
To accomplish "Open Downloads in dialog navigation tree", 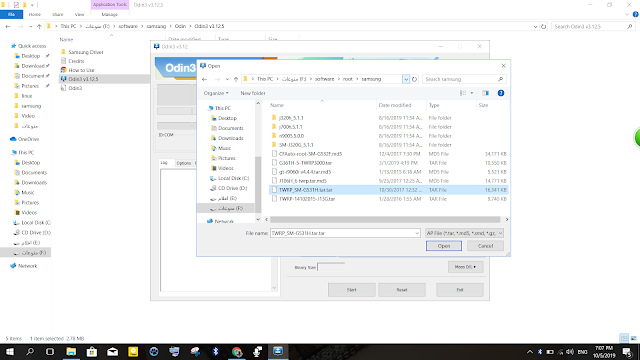I will coord(230,138).
